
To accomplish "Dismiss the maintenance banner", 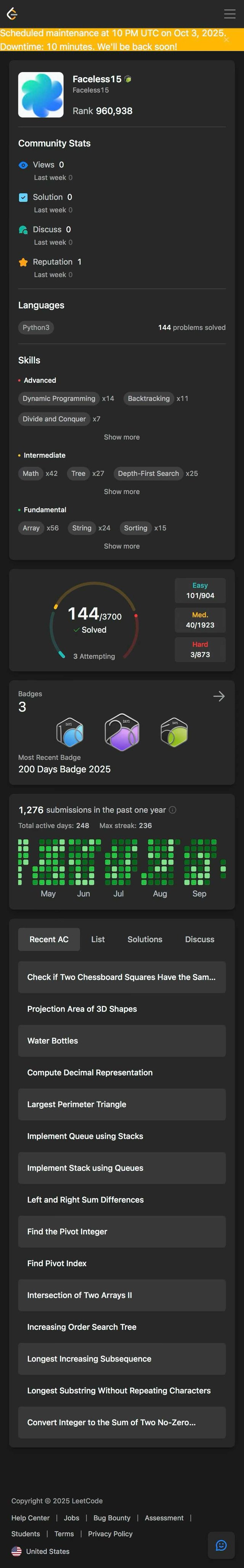I will coord(226,40).
